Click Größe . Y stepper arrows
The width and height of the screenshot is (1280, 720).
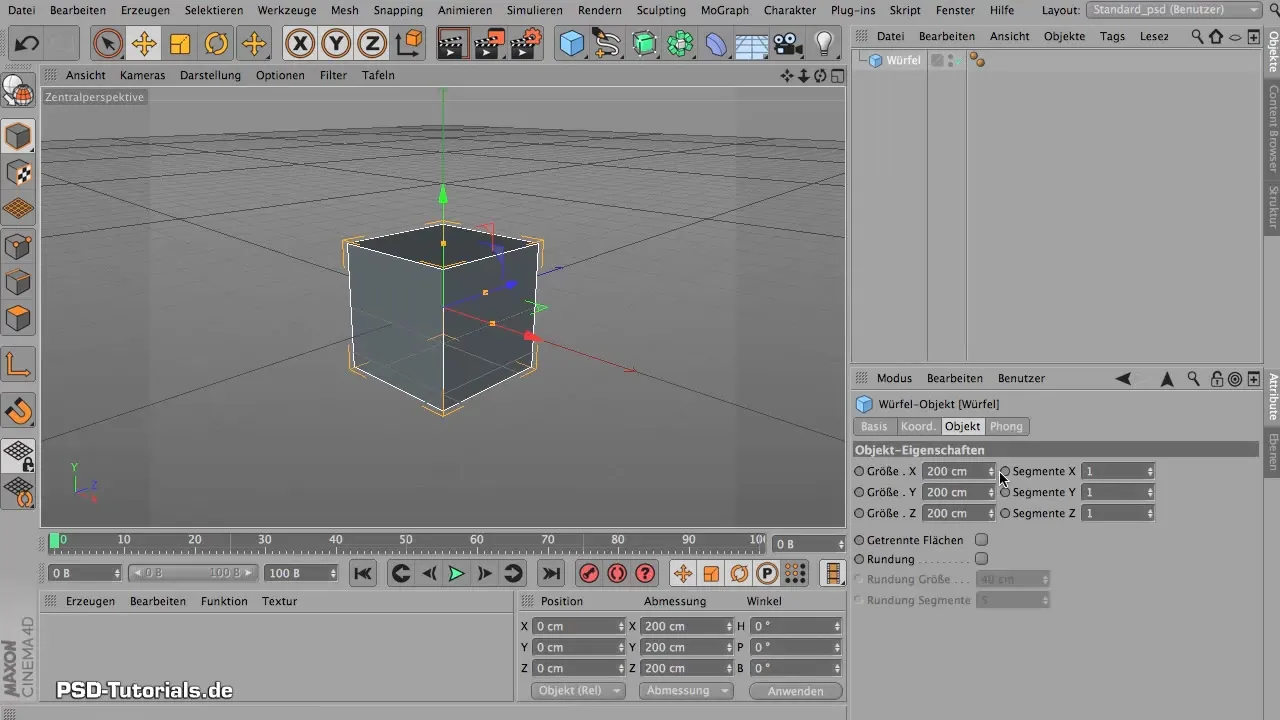(991, 492)
